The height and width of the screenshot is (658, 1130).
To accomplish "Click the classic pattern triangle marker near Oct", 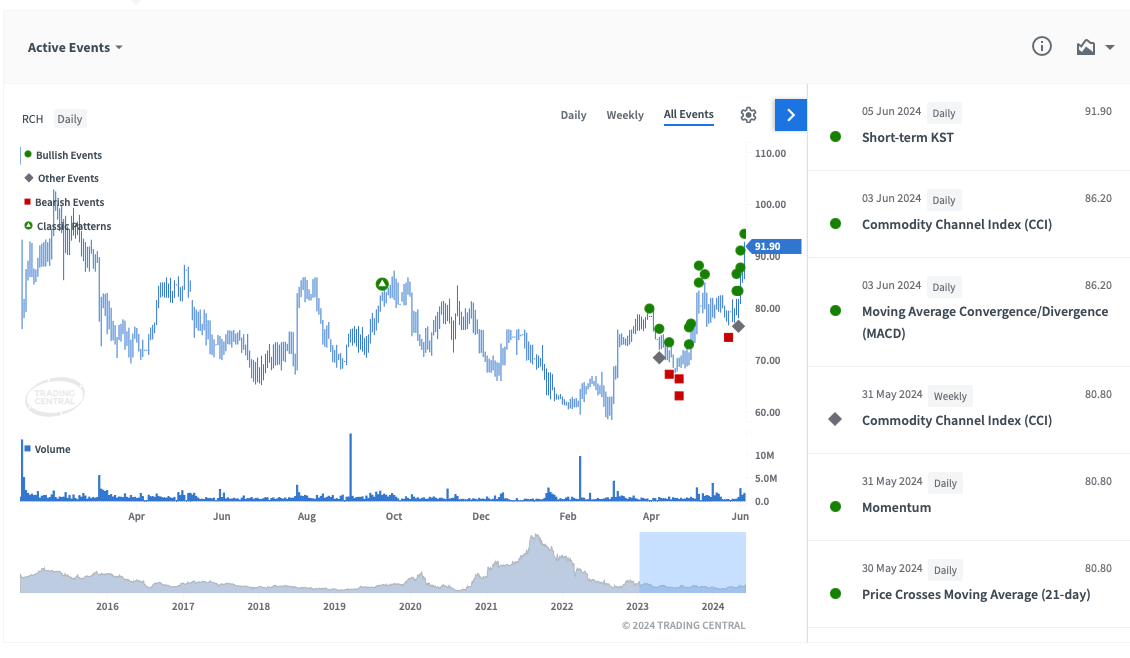I will [x=382, y=284].
